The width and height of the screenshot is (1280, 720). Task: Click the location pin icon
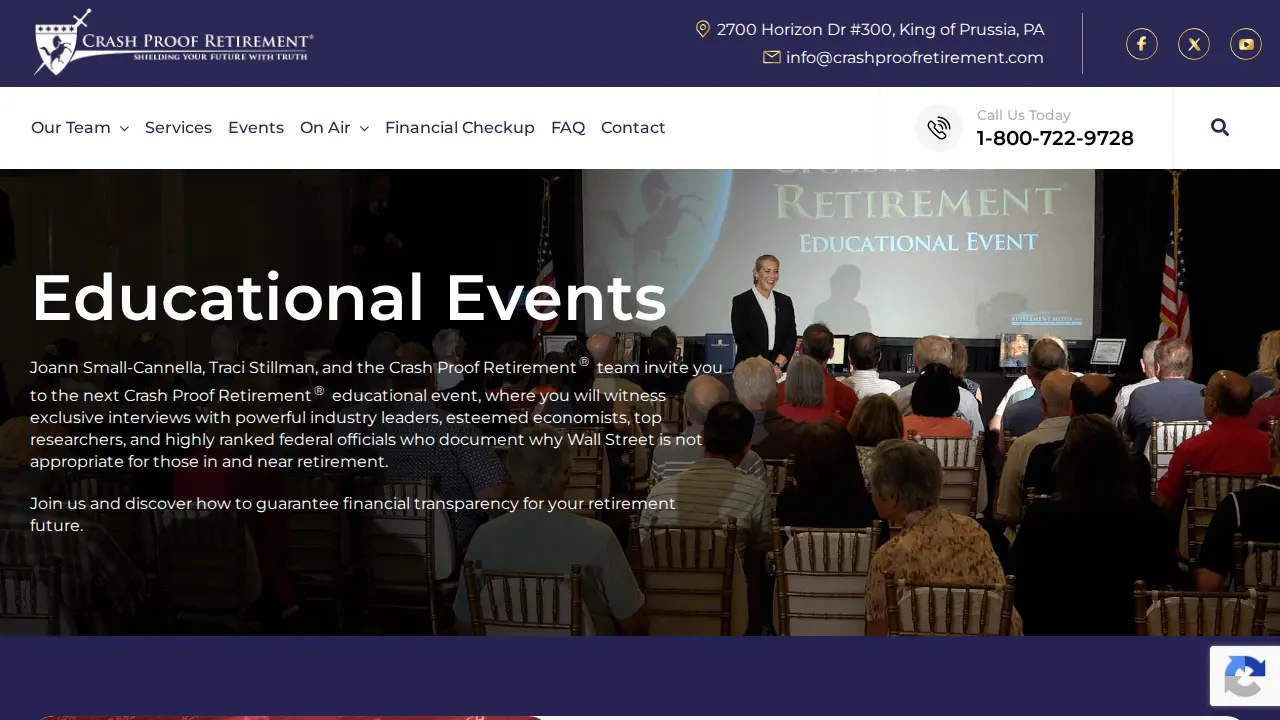703,29
